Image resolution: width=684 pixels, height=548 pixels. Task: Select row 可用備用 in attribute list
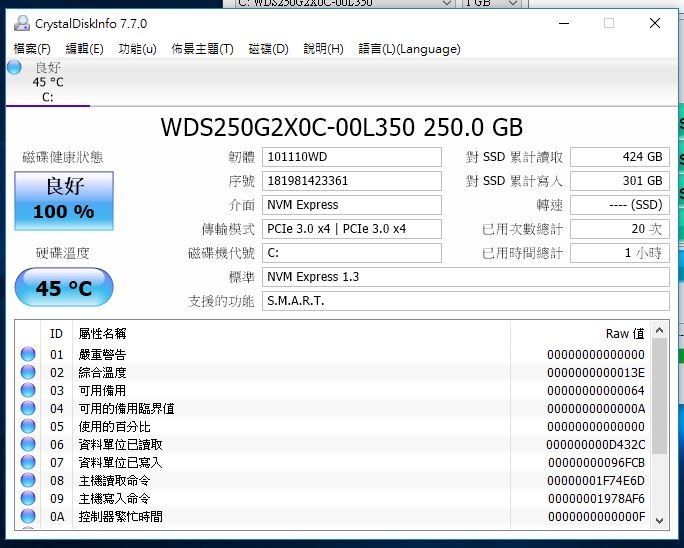333,390
